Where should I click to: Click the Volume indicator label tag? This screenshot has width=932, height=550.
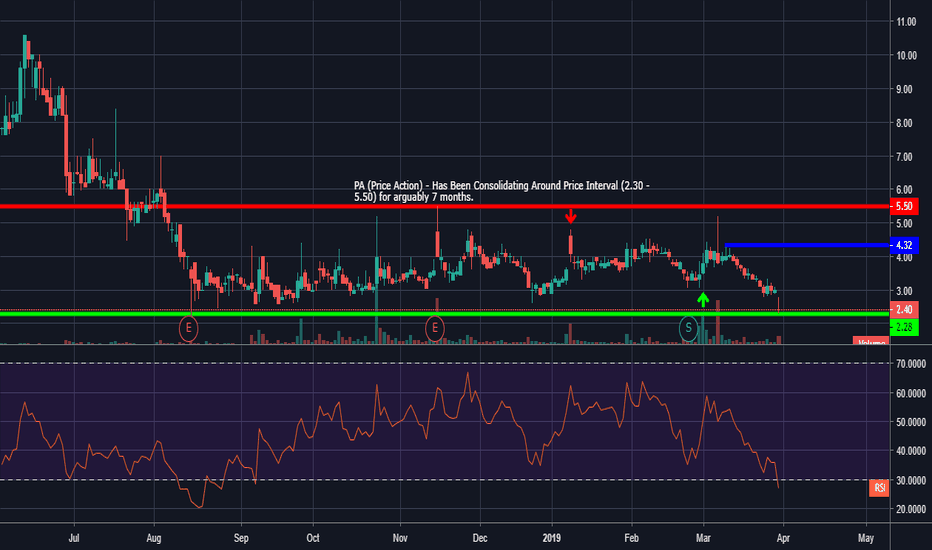click(871, 341)
